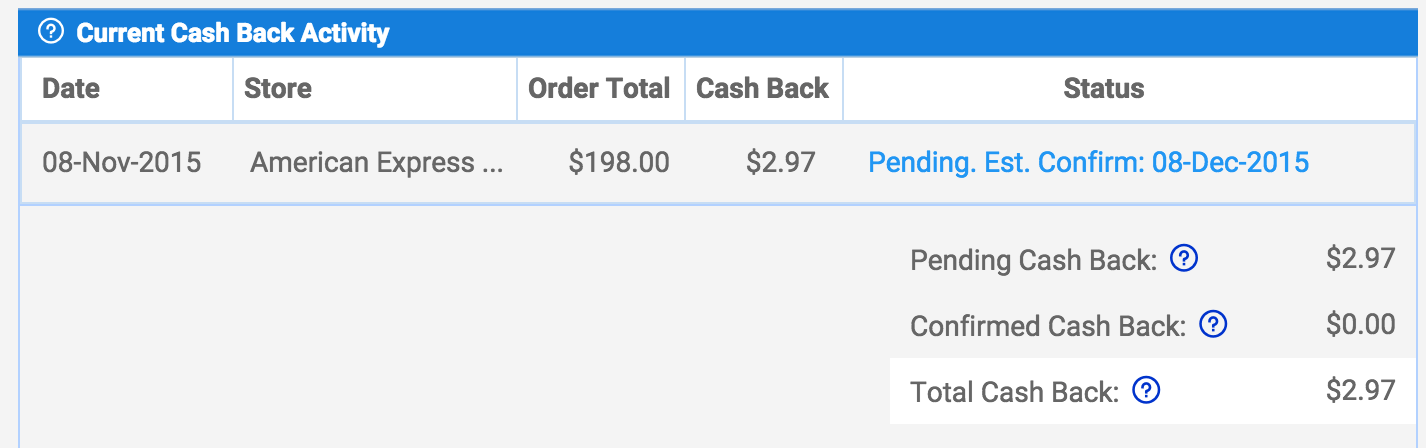Viewport: 1426px width, 448px height.
Task: Open the Total Cash Back help icon
Action: (1146, 391)
